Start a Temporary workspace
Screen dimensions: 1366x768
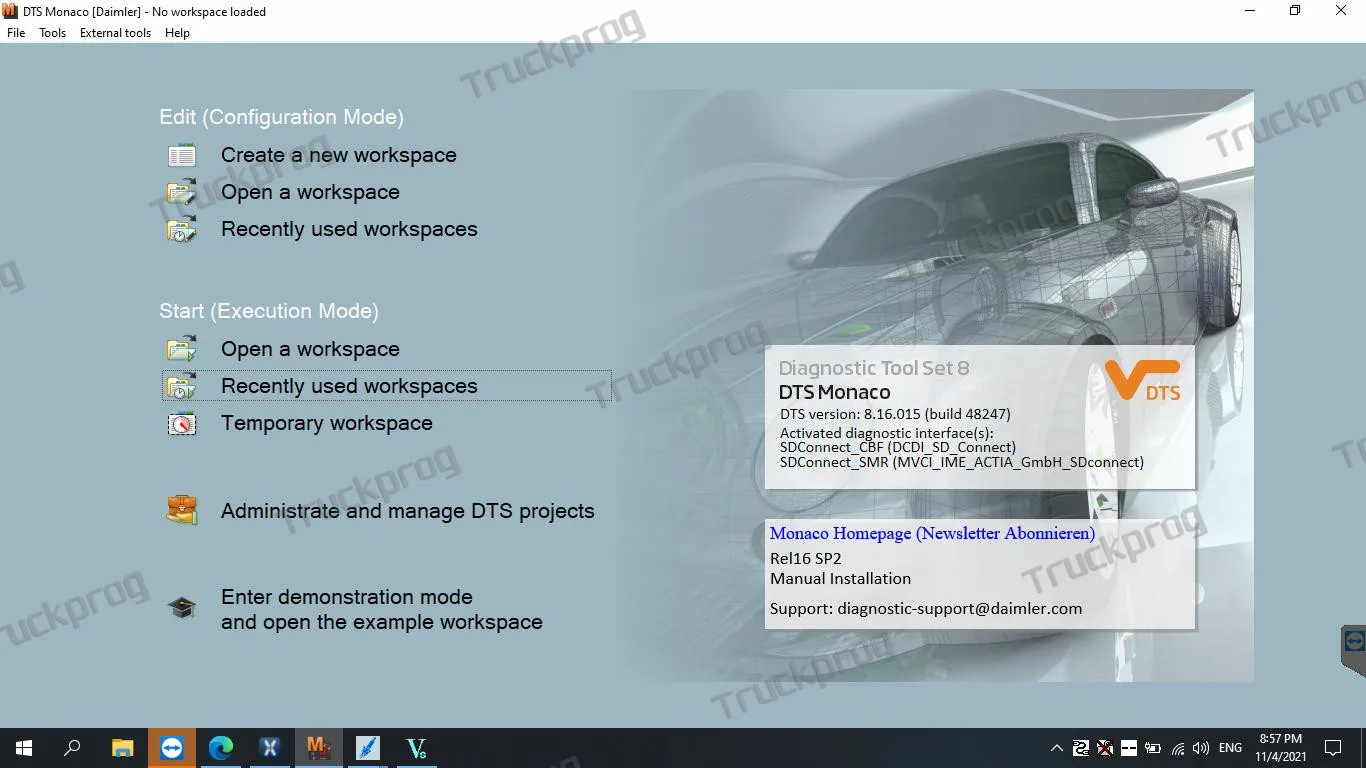(327, 423)
